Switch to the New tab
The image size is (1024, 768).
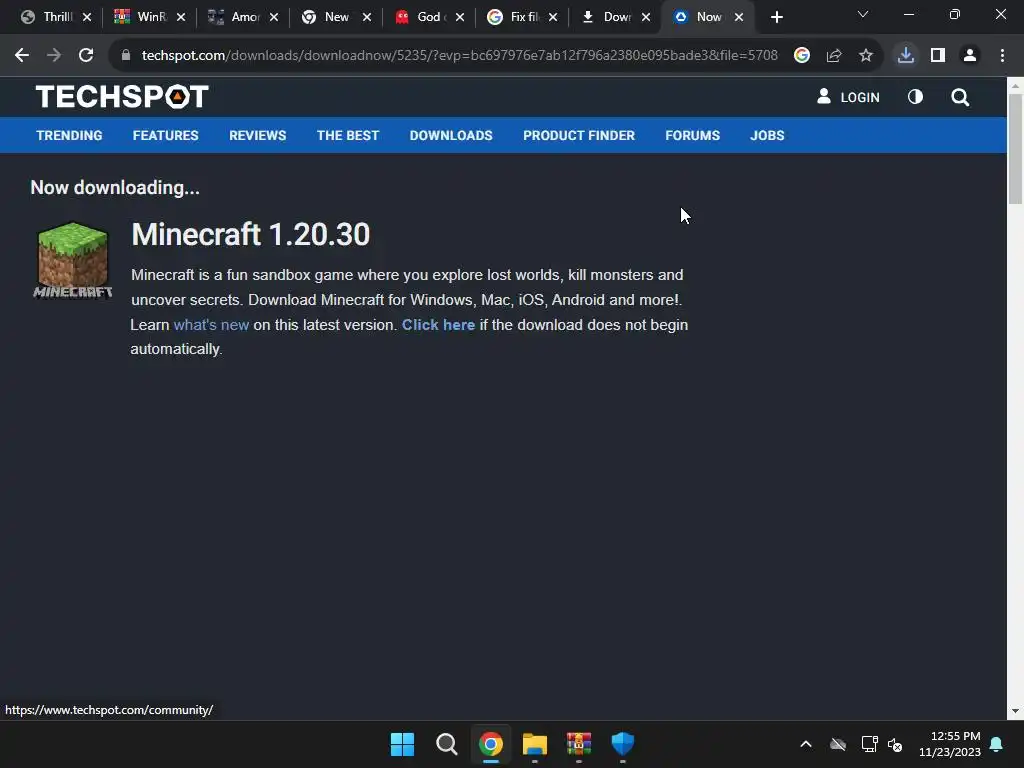336,17
